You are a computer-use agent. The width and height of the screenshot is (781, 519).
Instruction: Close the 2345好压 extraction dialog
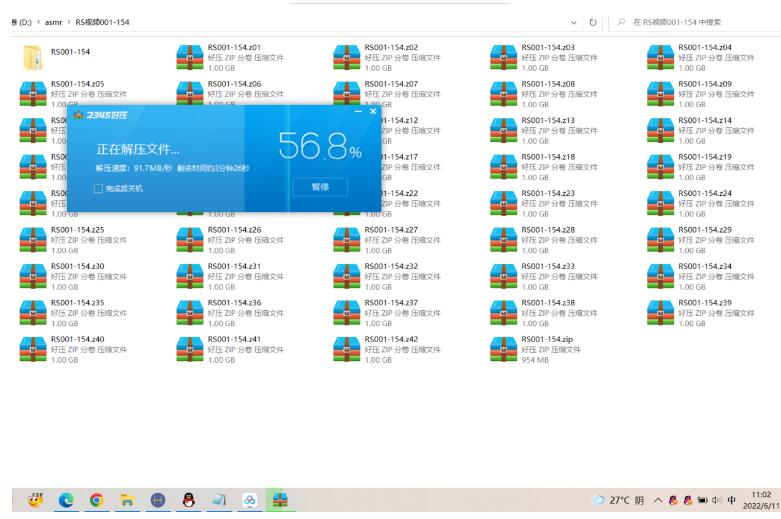pos(374,112)
